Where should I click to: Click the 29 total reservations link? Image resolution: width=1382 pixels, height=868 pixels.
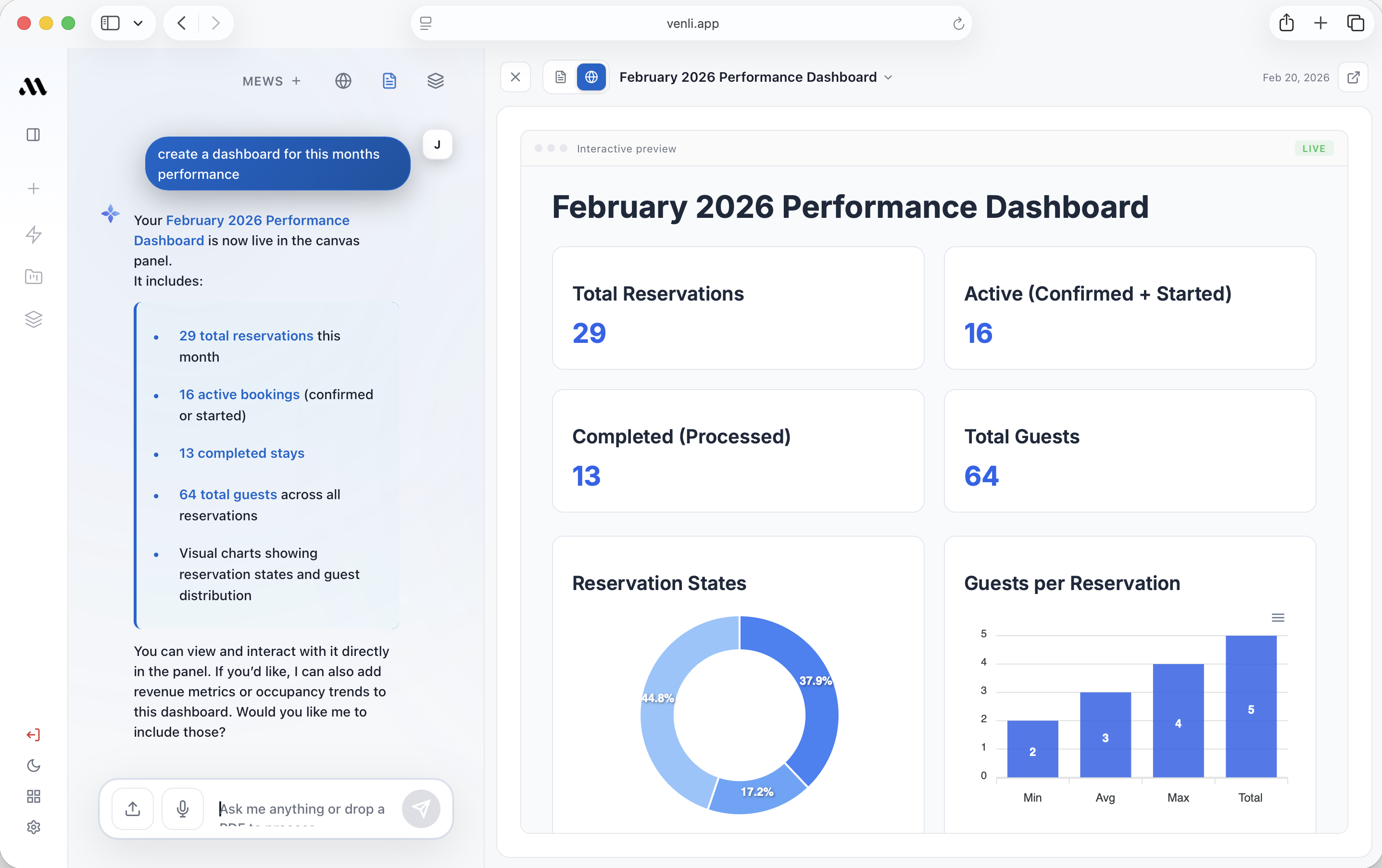pyautogui.click(x=246, y=336)
